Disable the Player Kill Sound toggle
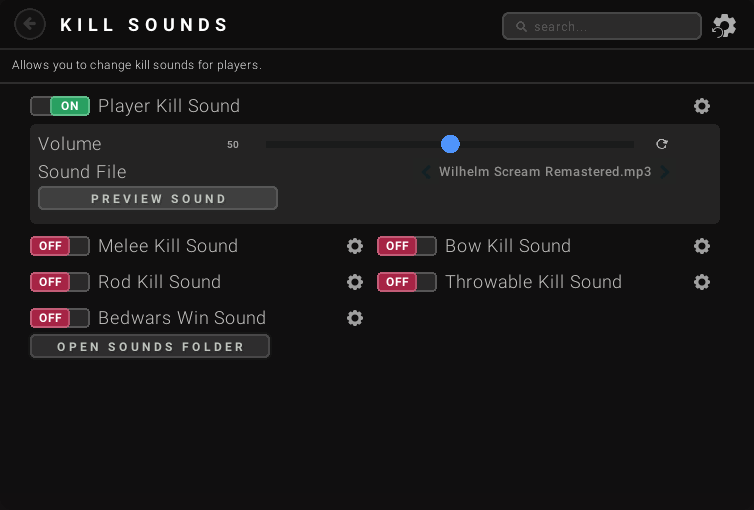 click(x=60, y=106)
